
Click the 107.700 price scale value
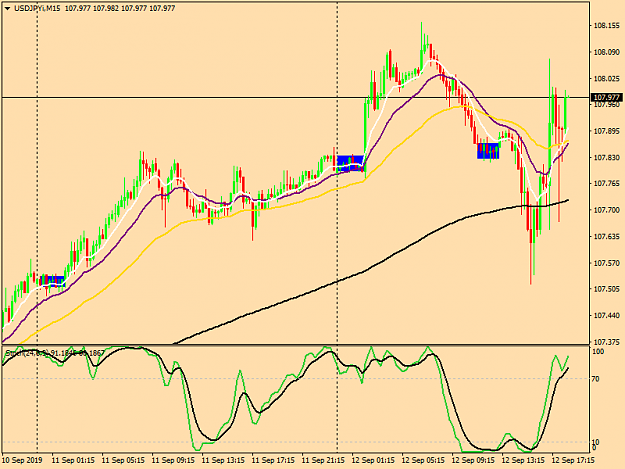tap(607, 210)
